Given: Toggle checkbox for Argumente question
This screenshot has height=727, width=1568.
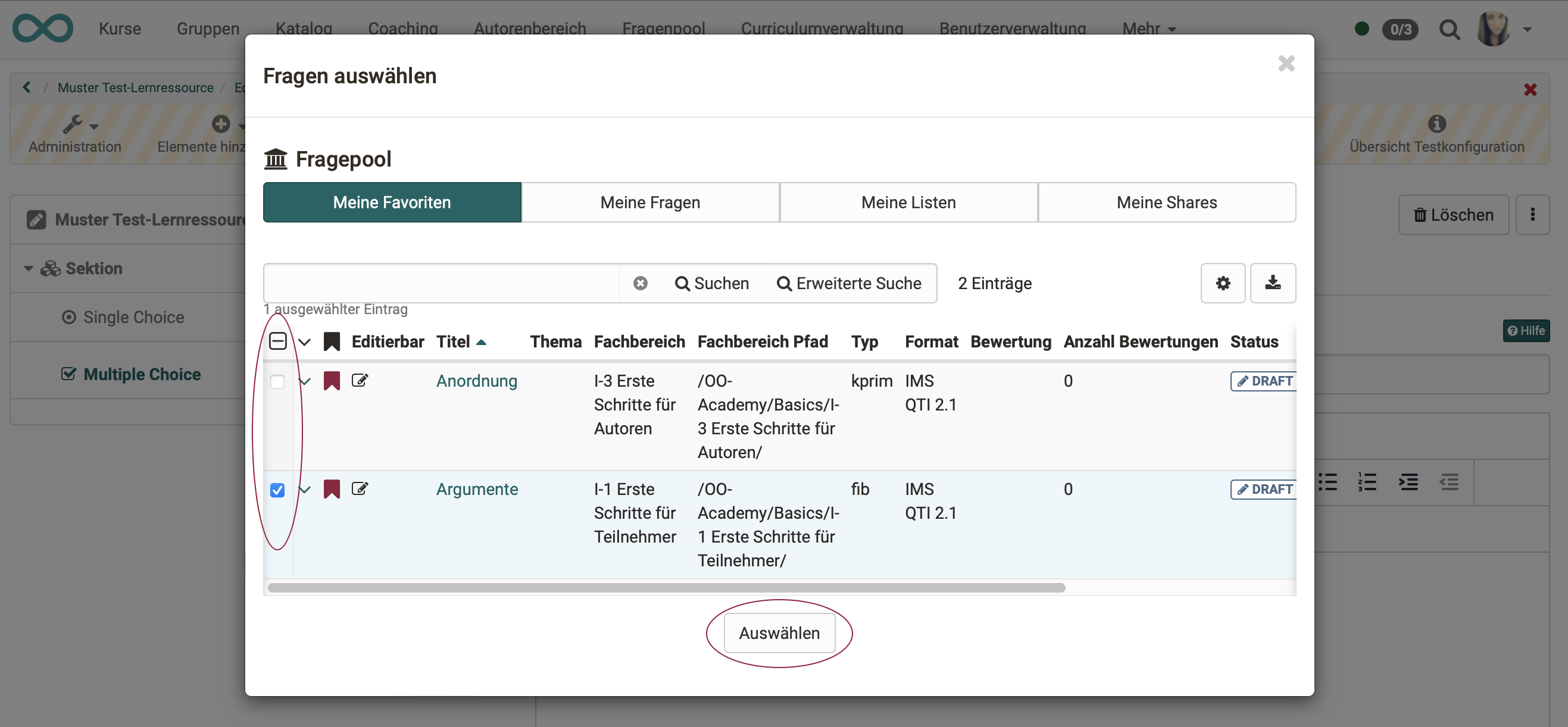Looking at the screenshot, I should point(277,489).
